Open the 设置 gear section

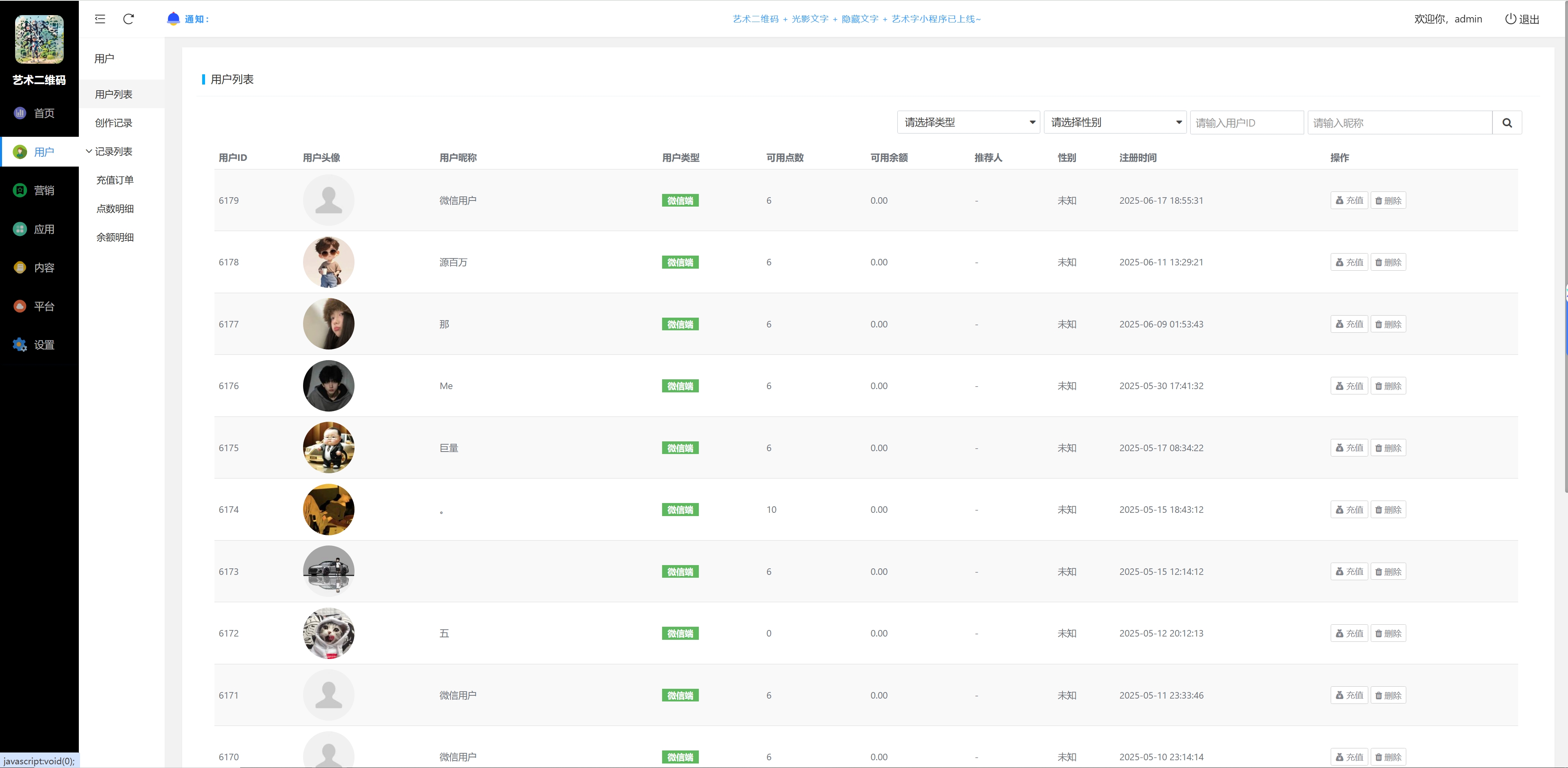point(43,345)
